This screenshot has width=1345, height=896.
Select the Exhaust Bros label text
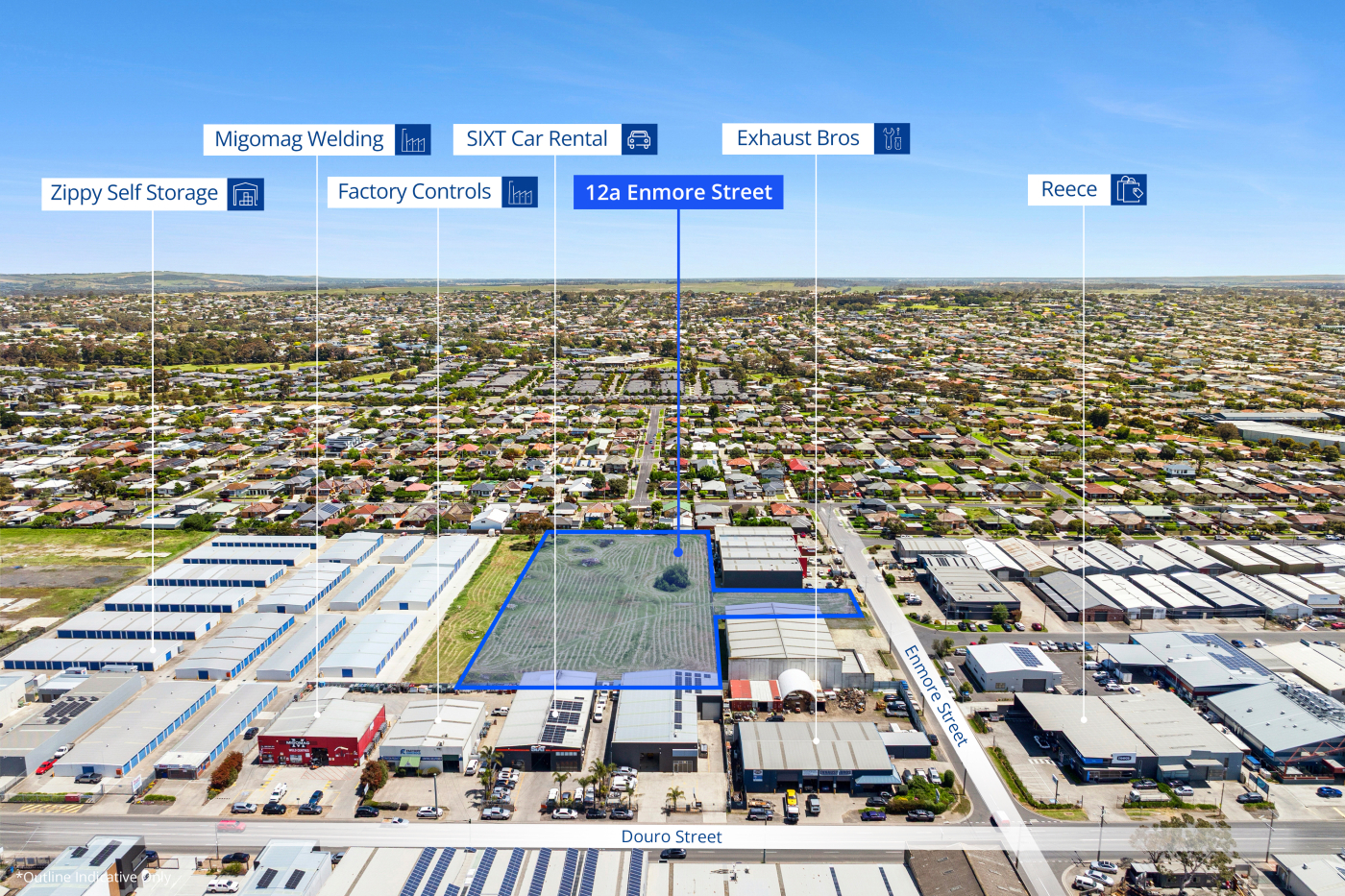coord(797,138)
